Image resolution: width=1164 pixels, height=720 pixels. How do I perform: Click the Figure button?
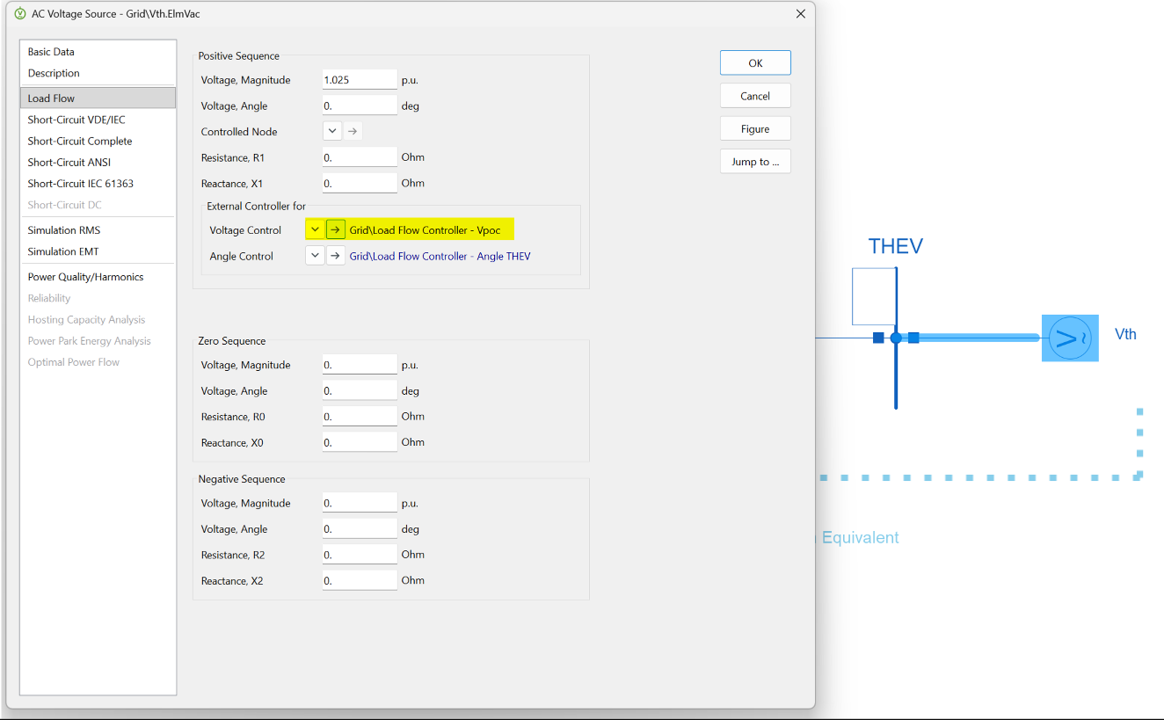point(755,129)
